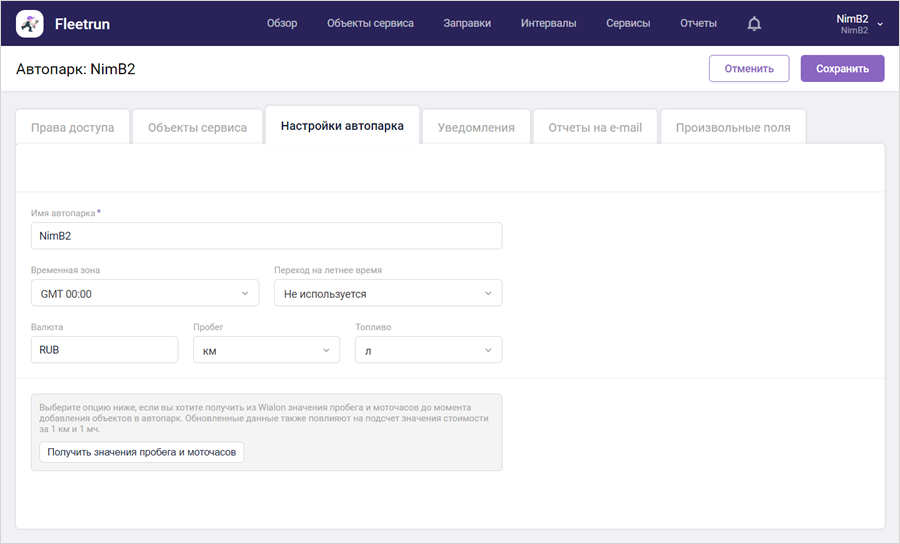Go to Объекты сервиса in top navigation
Viewport: 900px width, 544px height.
click(x=370, y=24)
